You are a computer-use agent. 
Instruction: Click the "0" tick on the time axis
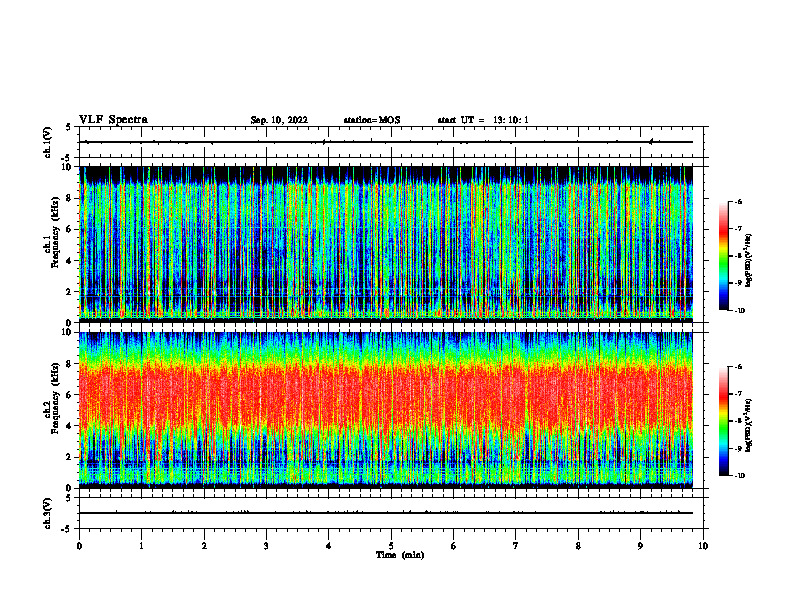79,546
